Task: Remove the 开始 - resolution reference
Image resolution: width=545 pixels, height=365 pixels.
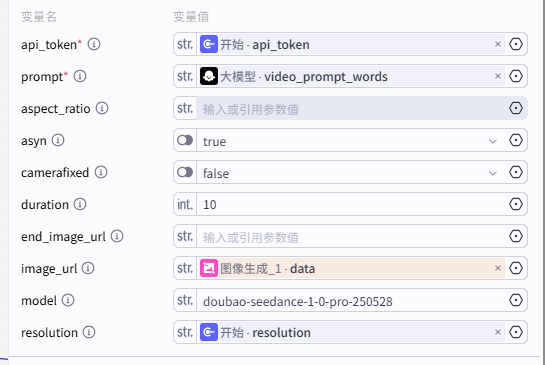Action: [x=498, y=332]
